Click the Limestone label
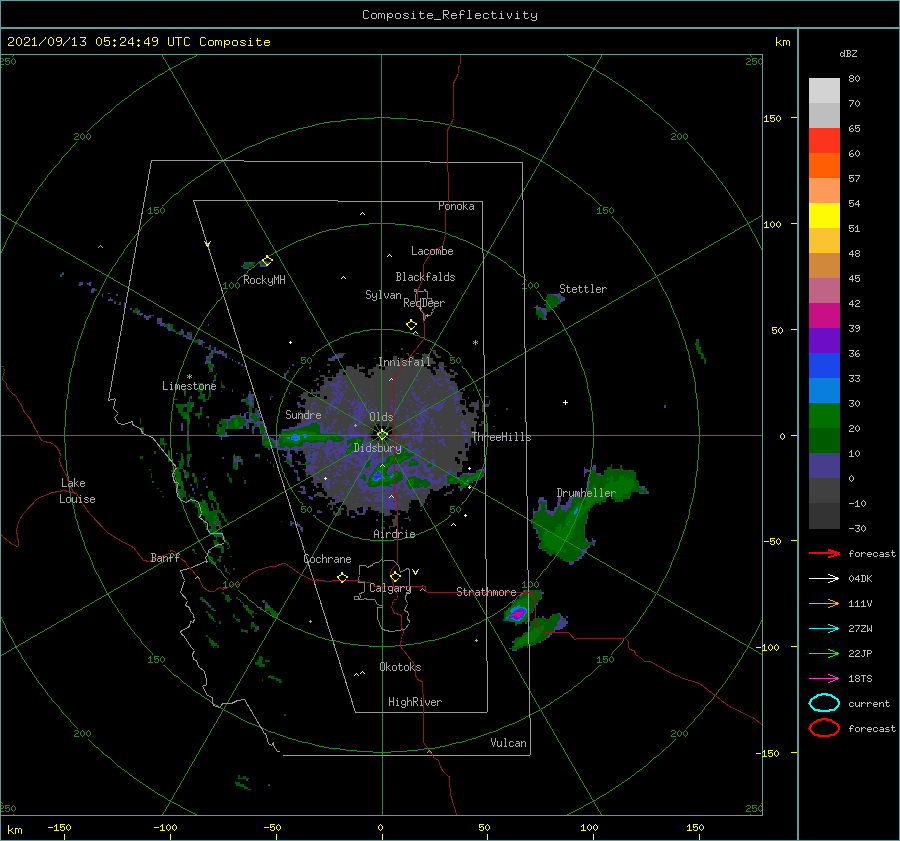This screenshot has width=900, height=841. (189, 386)
